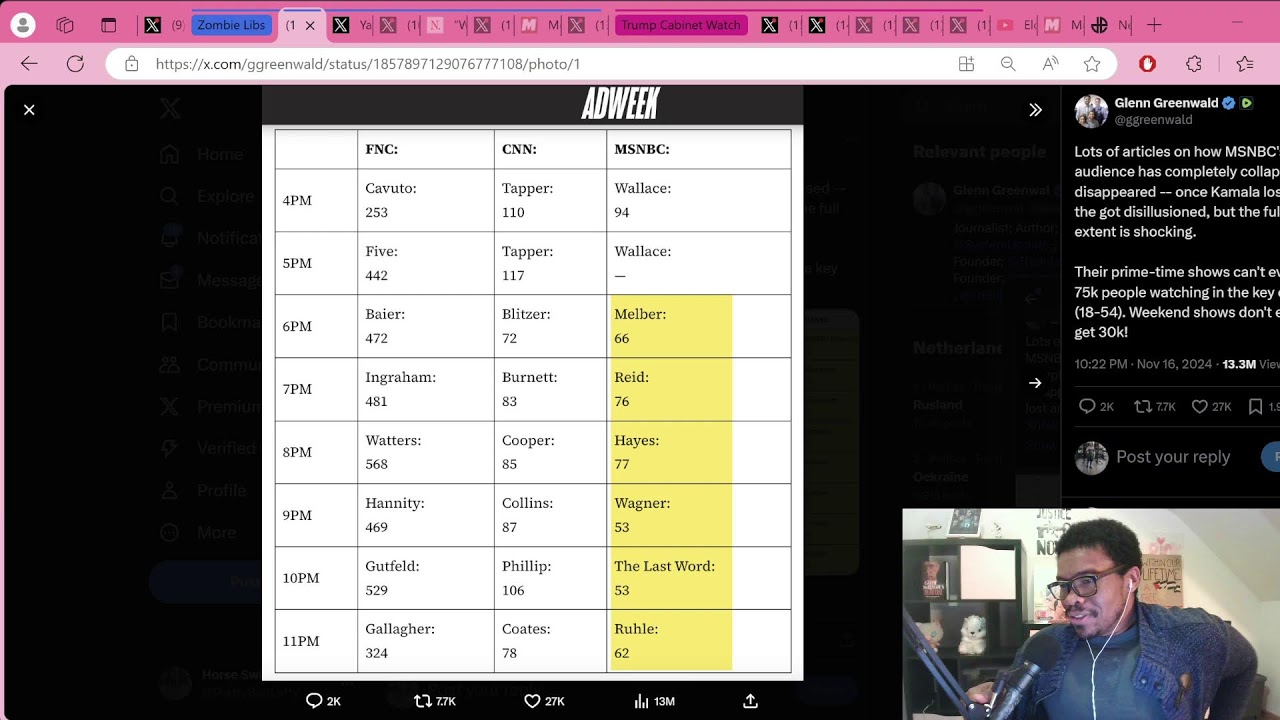Click the Ingraham: 481 cell
The height and width of the screenshot is (720, 1280).
(x=426, y=389)
